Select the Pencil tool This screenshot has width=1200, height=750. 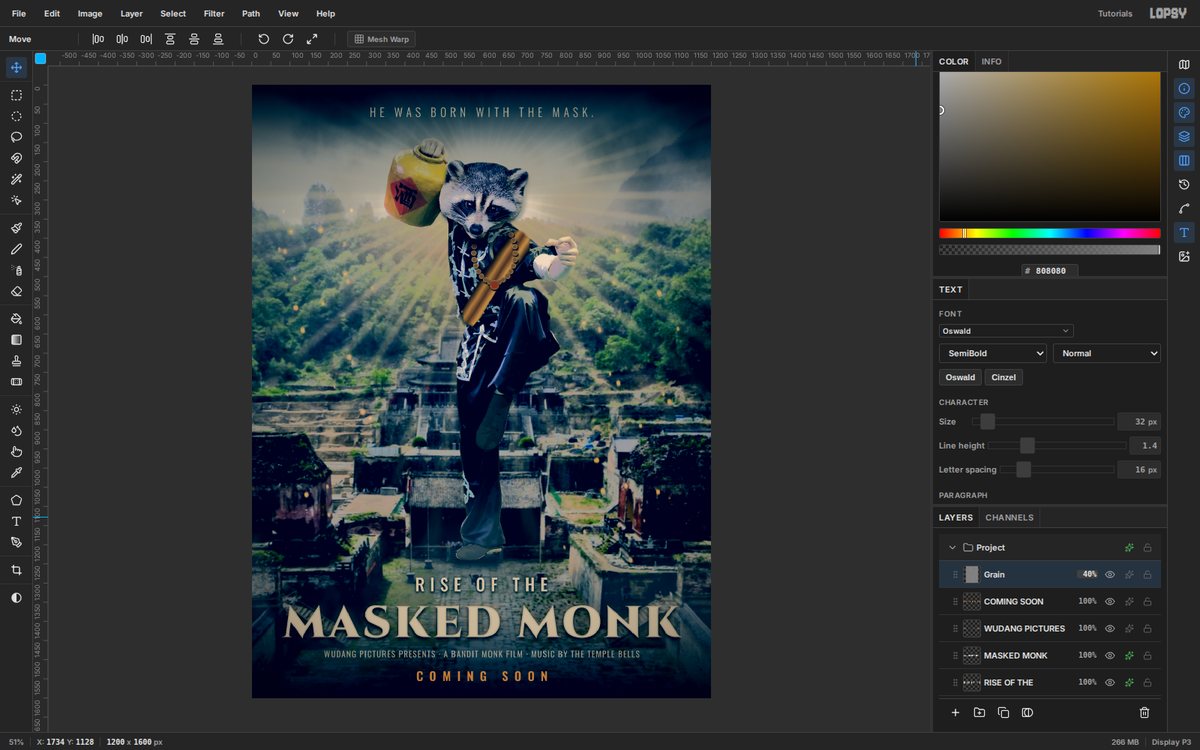pos(16,249)
